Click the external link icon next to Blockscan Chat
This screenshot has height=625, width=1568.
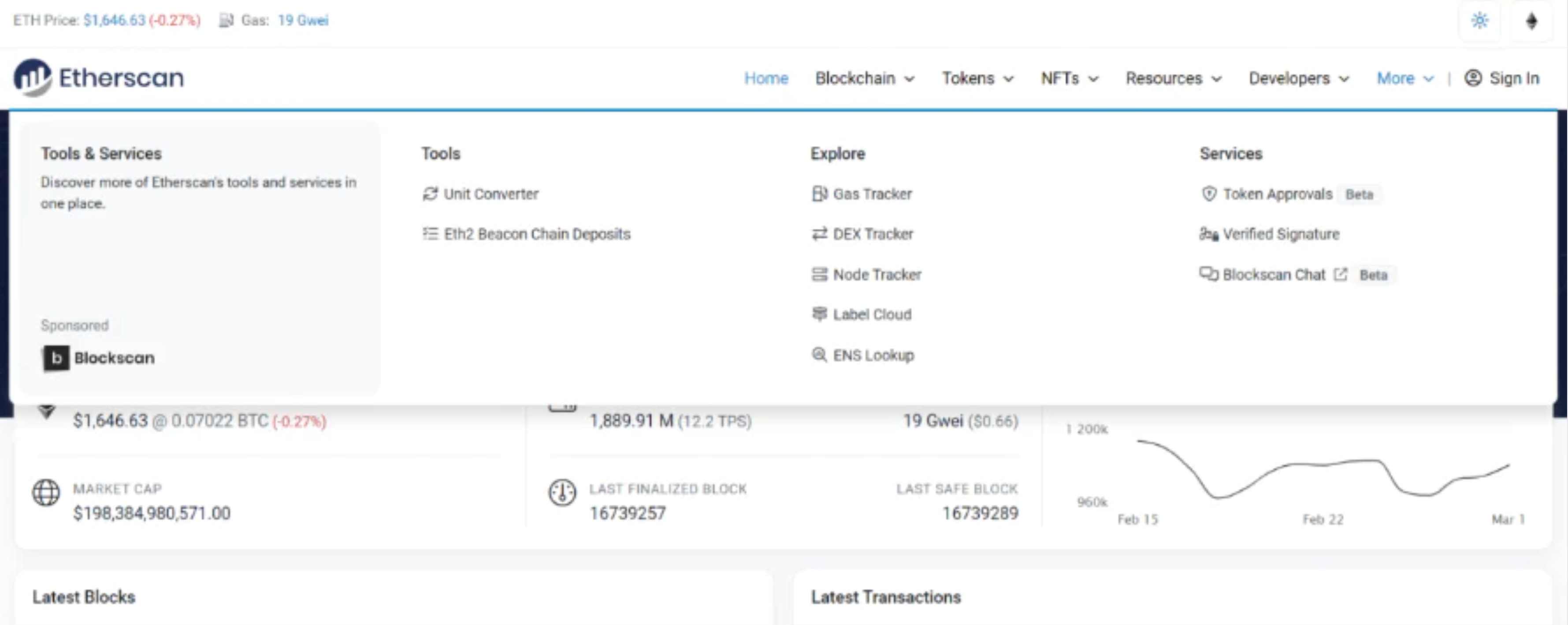click(x=1340, y=275)
